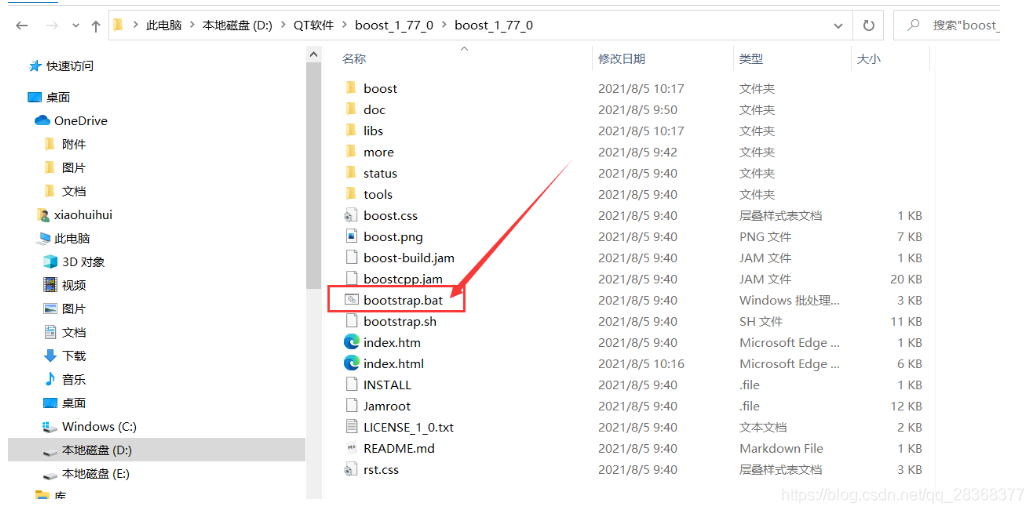Click Windows 批处理 type cell
The image size is (1034, 513).
click(790, 300)
